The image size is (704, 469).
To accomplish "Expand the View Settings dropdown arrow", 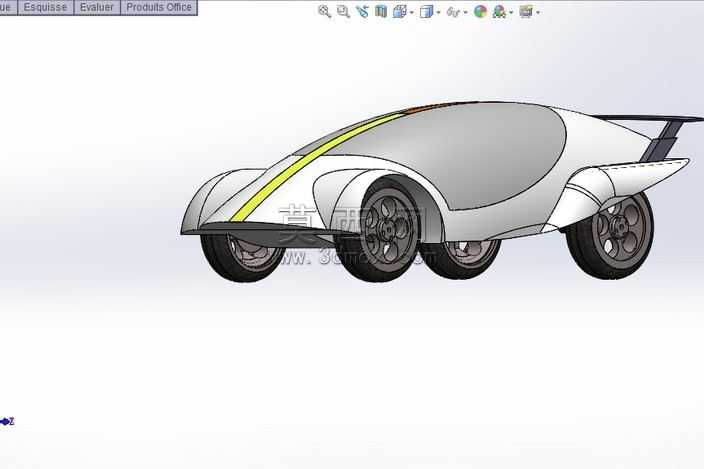I will tap(538, 13).
